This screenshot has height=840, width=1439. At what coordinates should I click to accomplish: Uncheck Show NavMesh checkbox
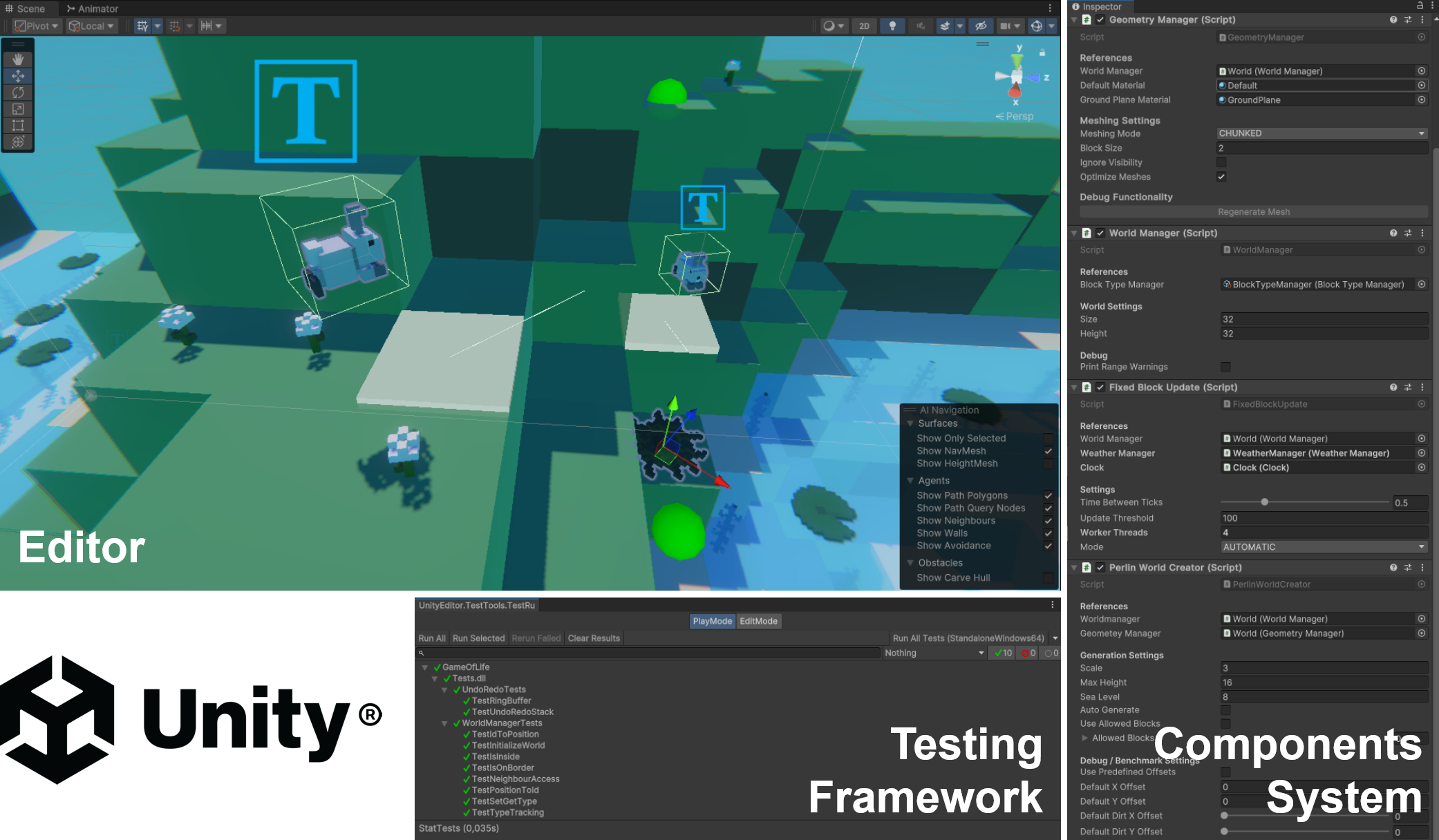1048,451
